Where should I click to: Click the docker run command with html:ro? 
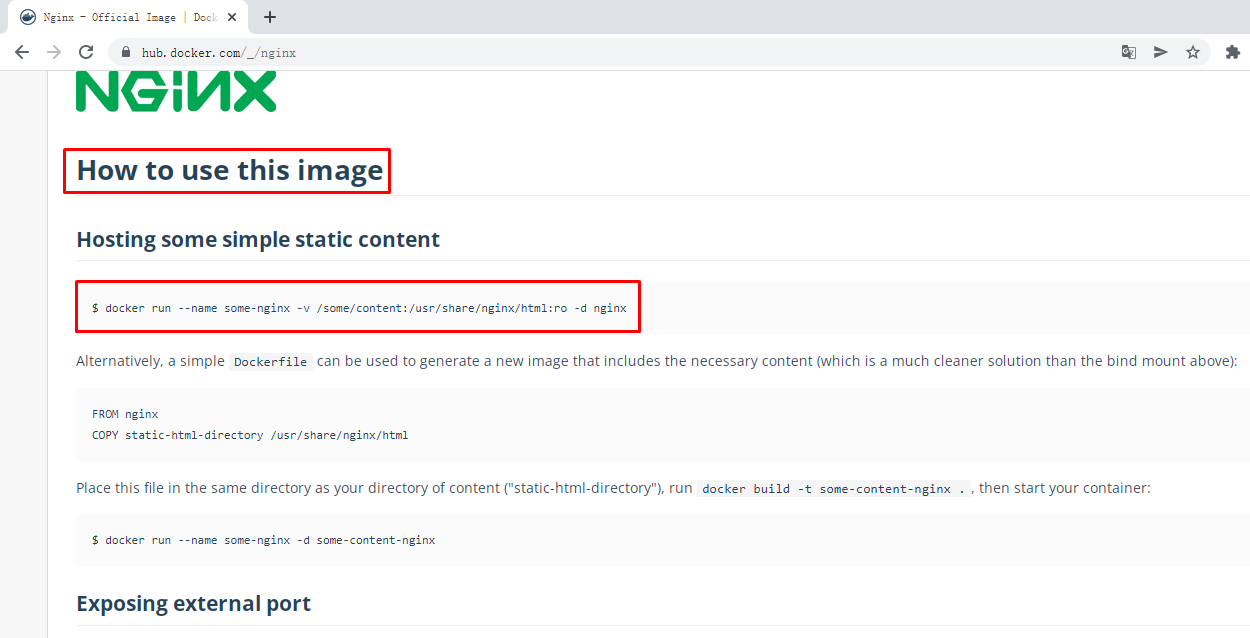(359, 308)
